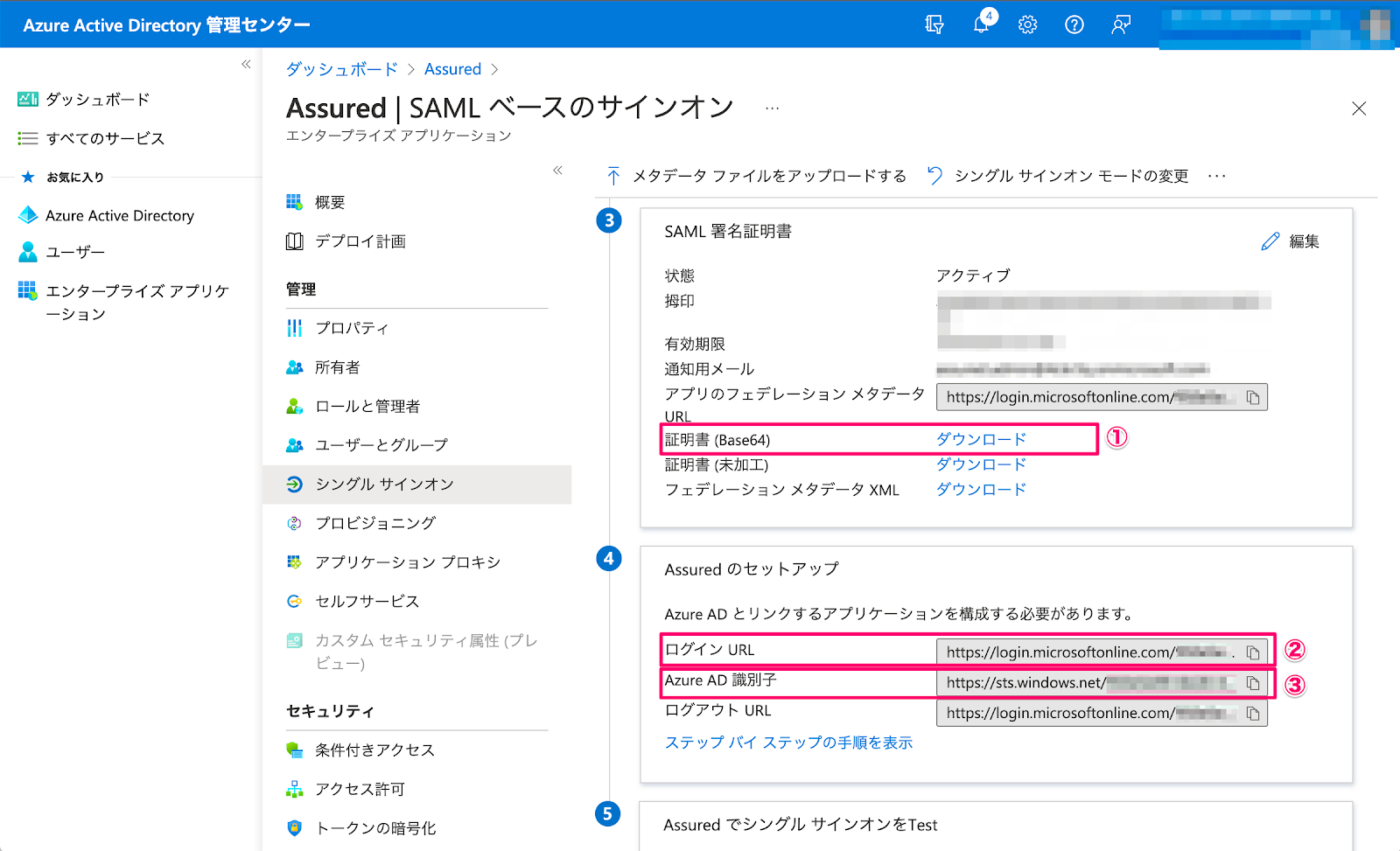Select アクセス許可 in the resource menu
The image size is (1400, 851).
click(x=346, y=789)
